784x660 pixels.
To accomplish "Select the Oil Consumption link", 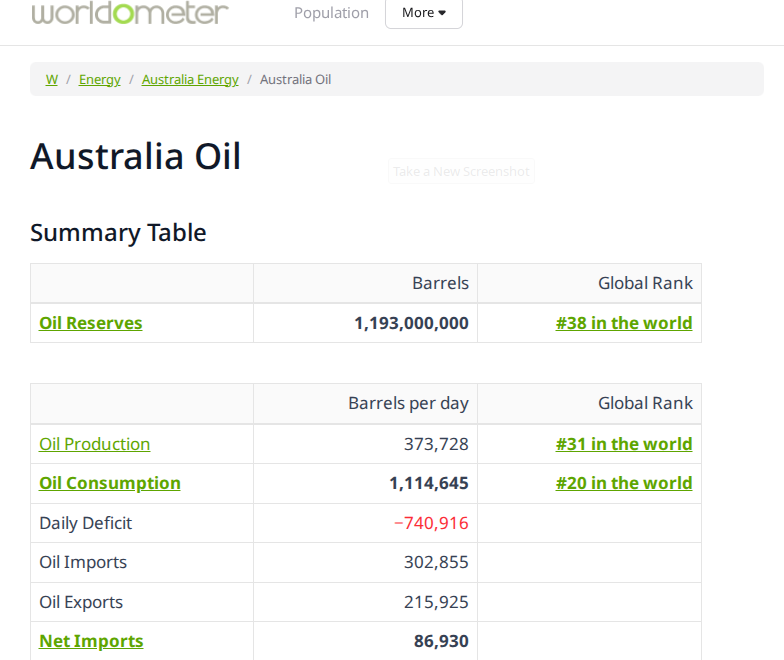I will point(110,483).
